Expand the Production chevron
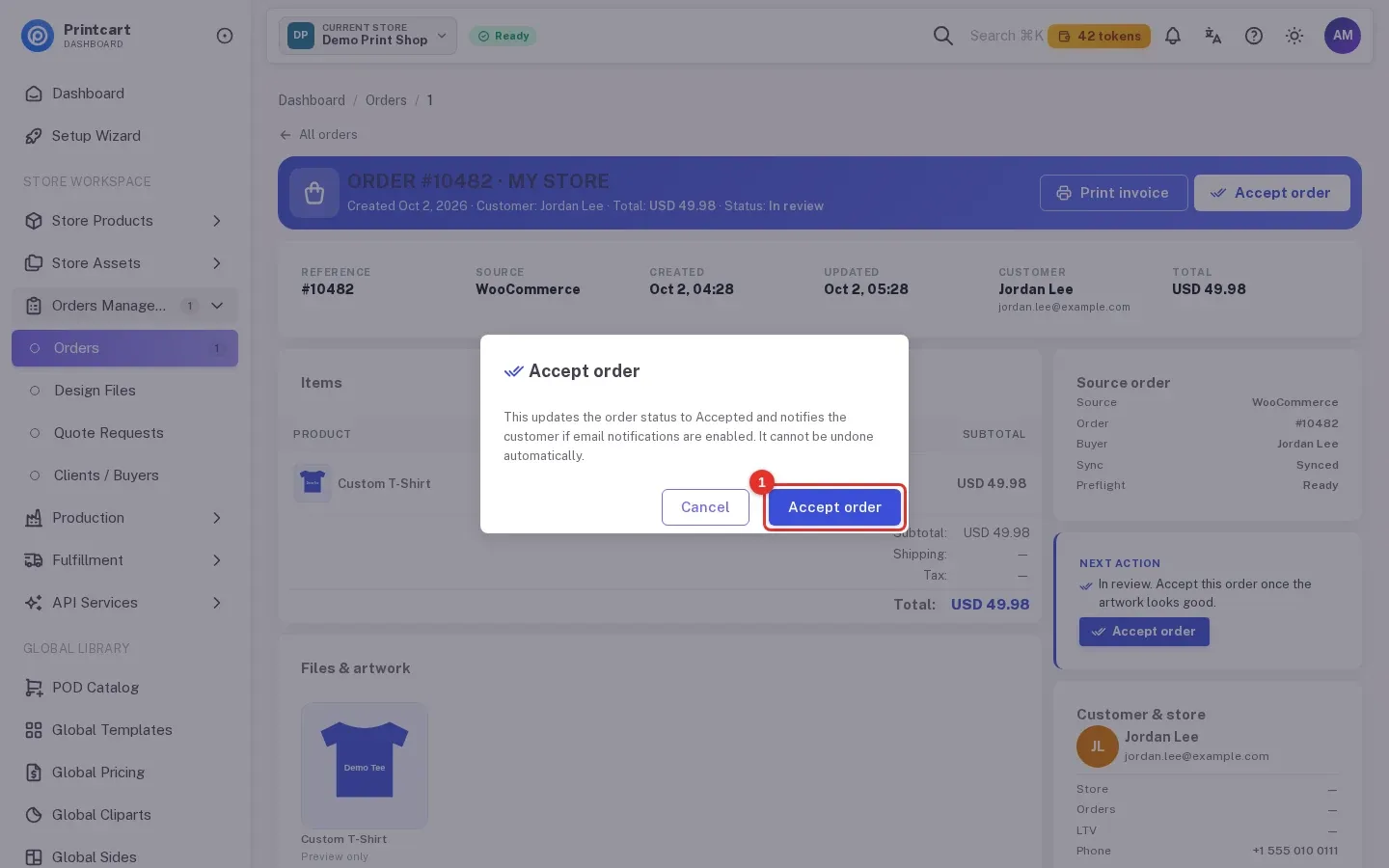Image resolution: width=1389 pixels, height=868 pixels. tap(217, 518)
